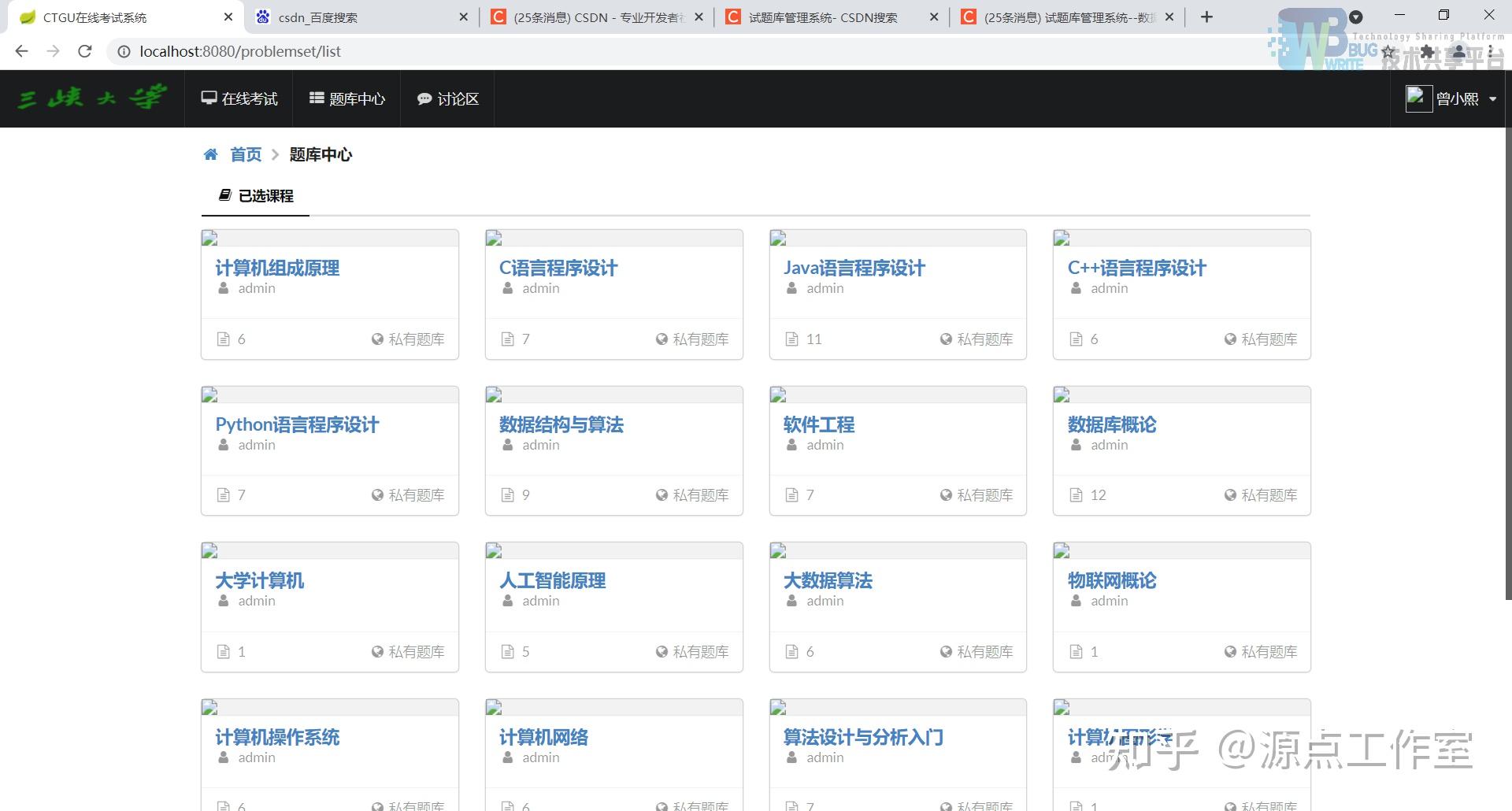Click admin user icon on 数据结构与算法 card

508,445
